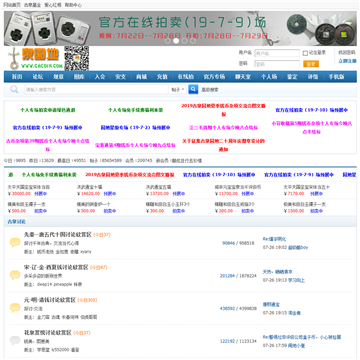Screen dimensions: 360x360
Task: Open the 元·明·清钱讨论欣赏区 forum title
Action: (50, 300)
